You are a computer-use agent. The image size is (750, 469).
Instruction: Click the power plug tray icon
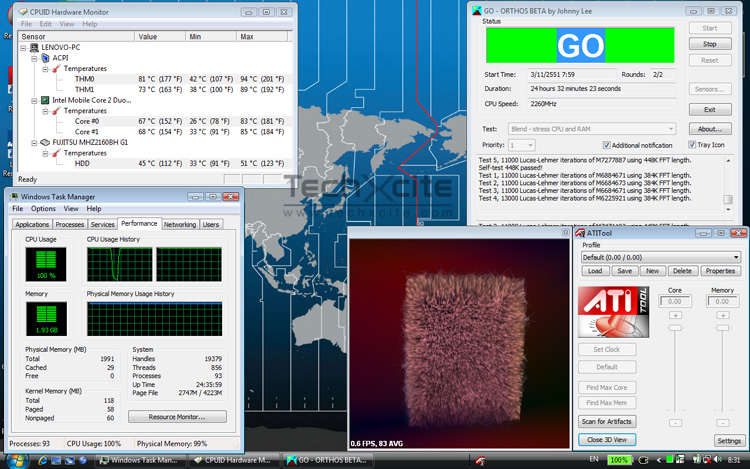click(643, 460)
